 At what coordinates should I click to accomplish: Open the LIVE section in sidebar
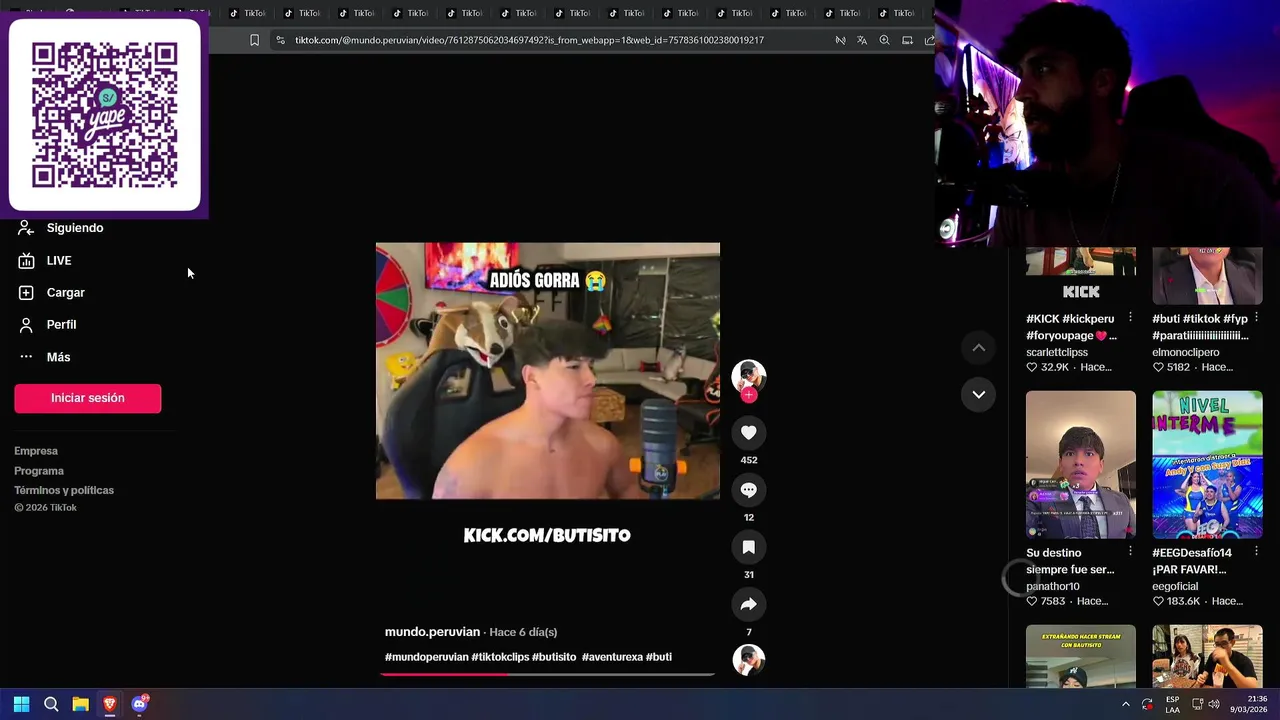tap(45, 261)
